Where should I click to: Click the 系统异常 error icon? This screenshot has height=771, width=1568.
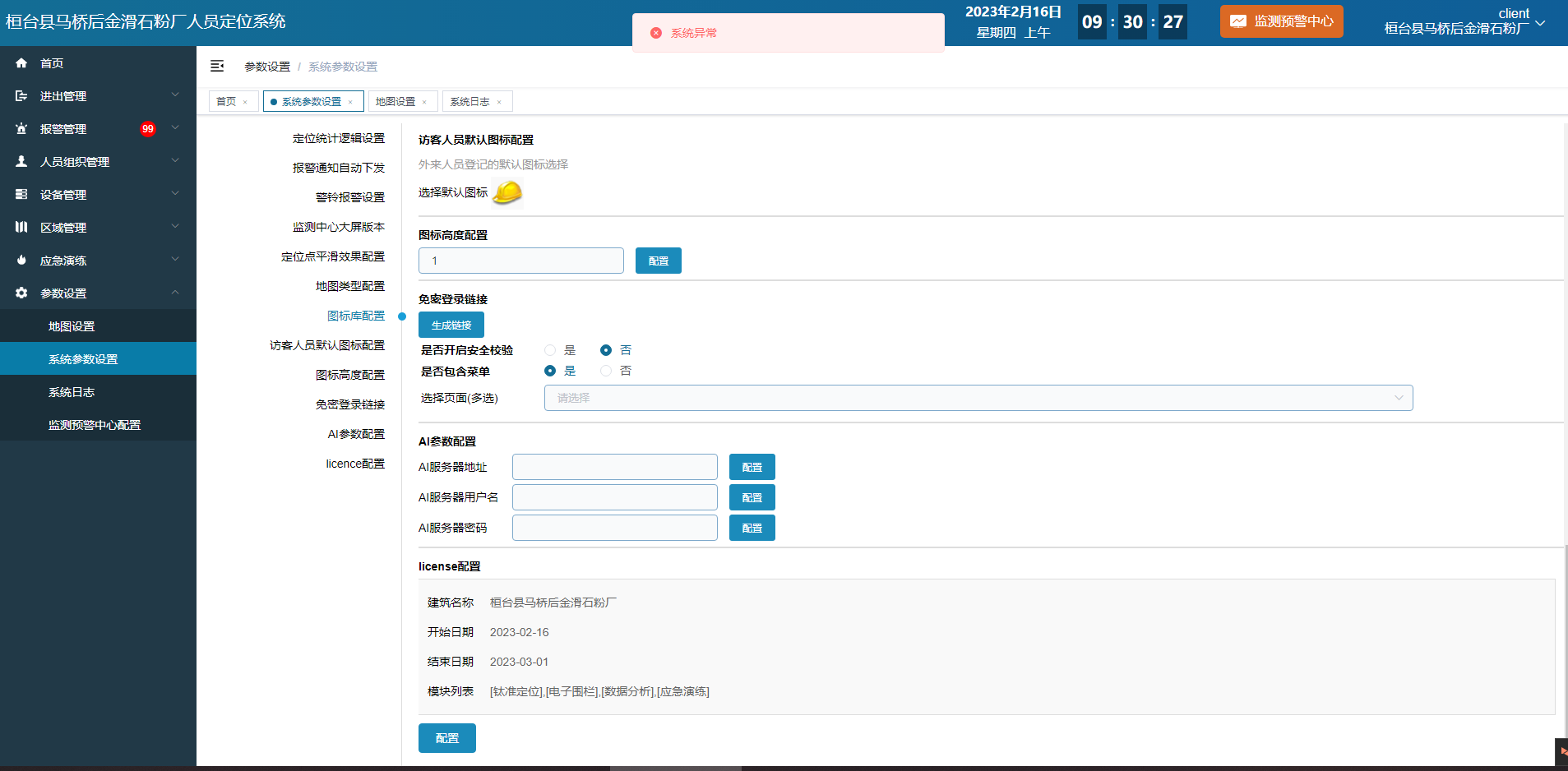tap(655, 33)
